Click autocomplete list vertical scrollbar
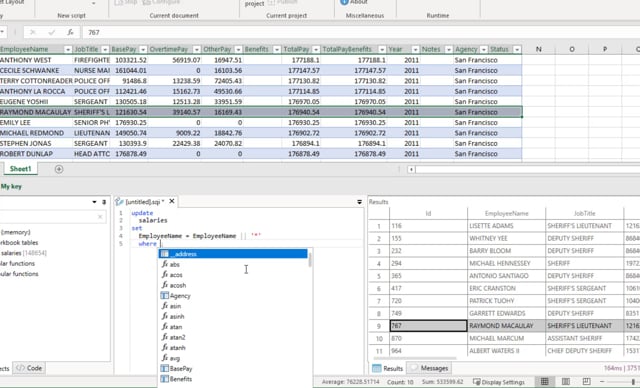Screen dimensions: 640x388 [x=310, y=259]
